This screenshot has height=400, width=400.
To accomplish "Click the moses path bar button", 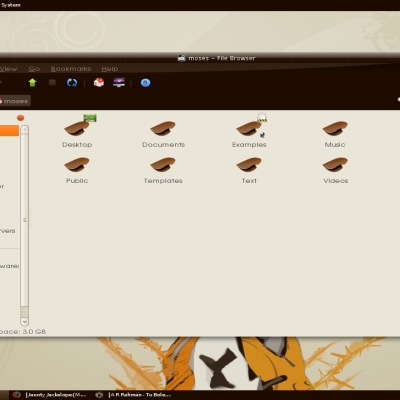I will click(15, 101).
